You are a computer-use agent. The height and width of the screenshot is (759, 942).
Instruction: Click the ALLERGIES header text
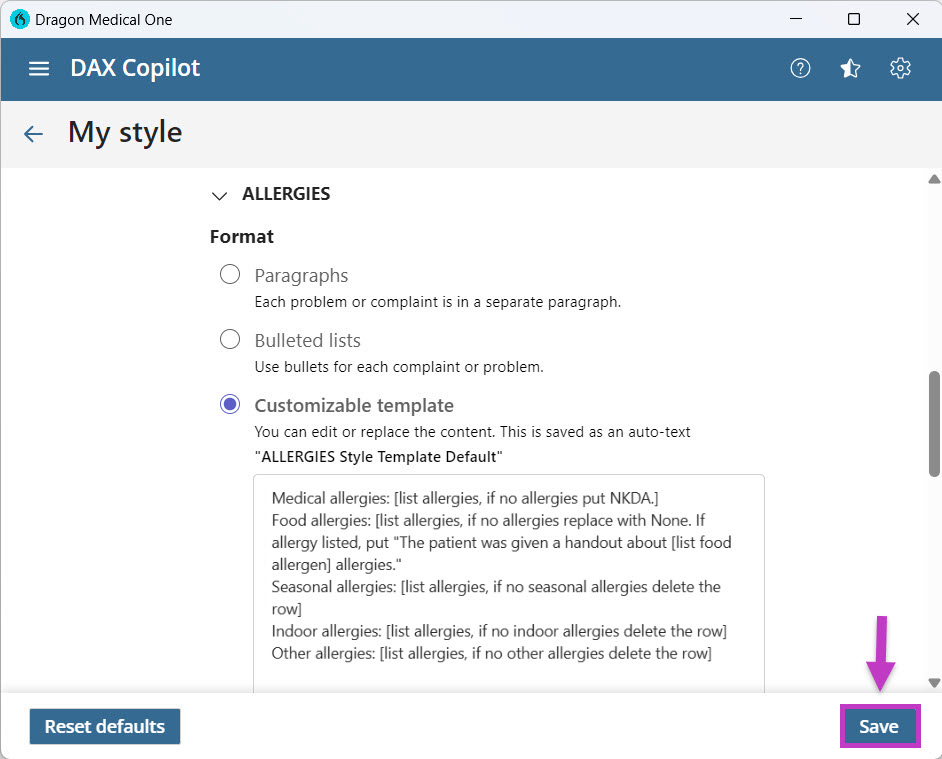click(287, 194)
